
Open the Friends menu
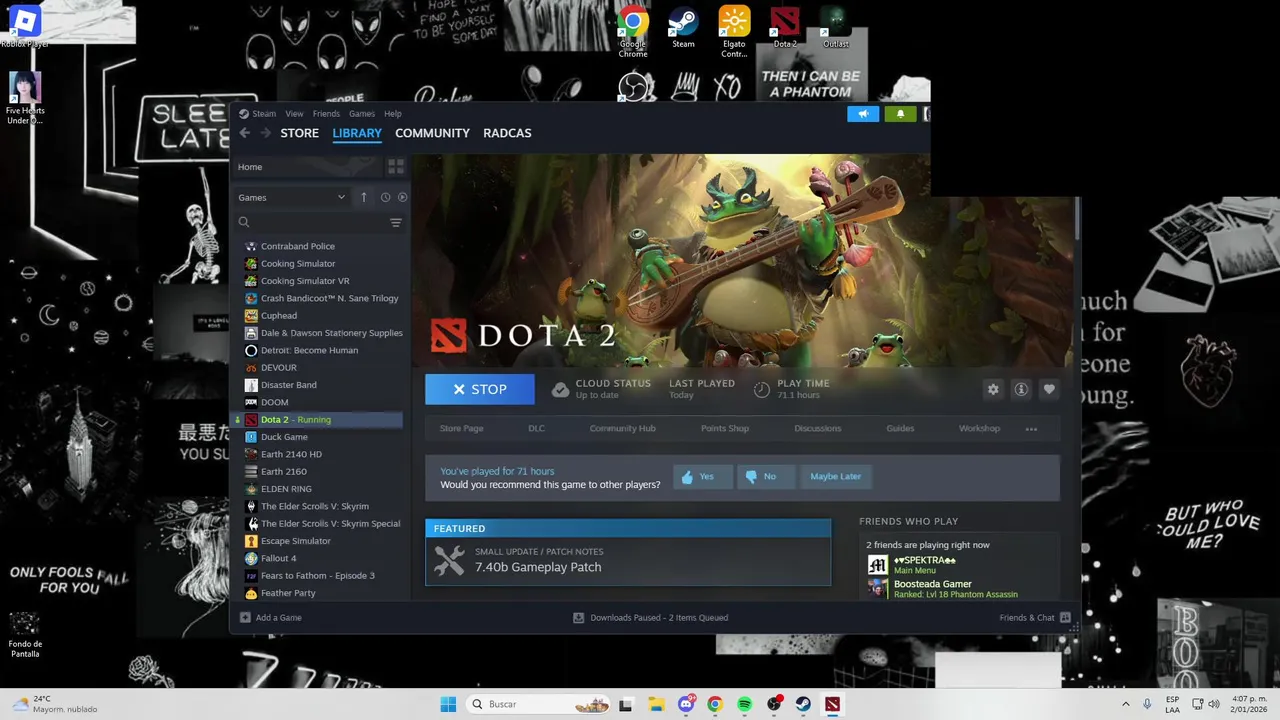click(326, 113)
